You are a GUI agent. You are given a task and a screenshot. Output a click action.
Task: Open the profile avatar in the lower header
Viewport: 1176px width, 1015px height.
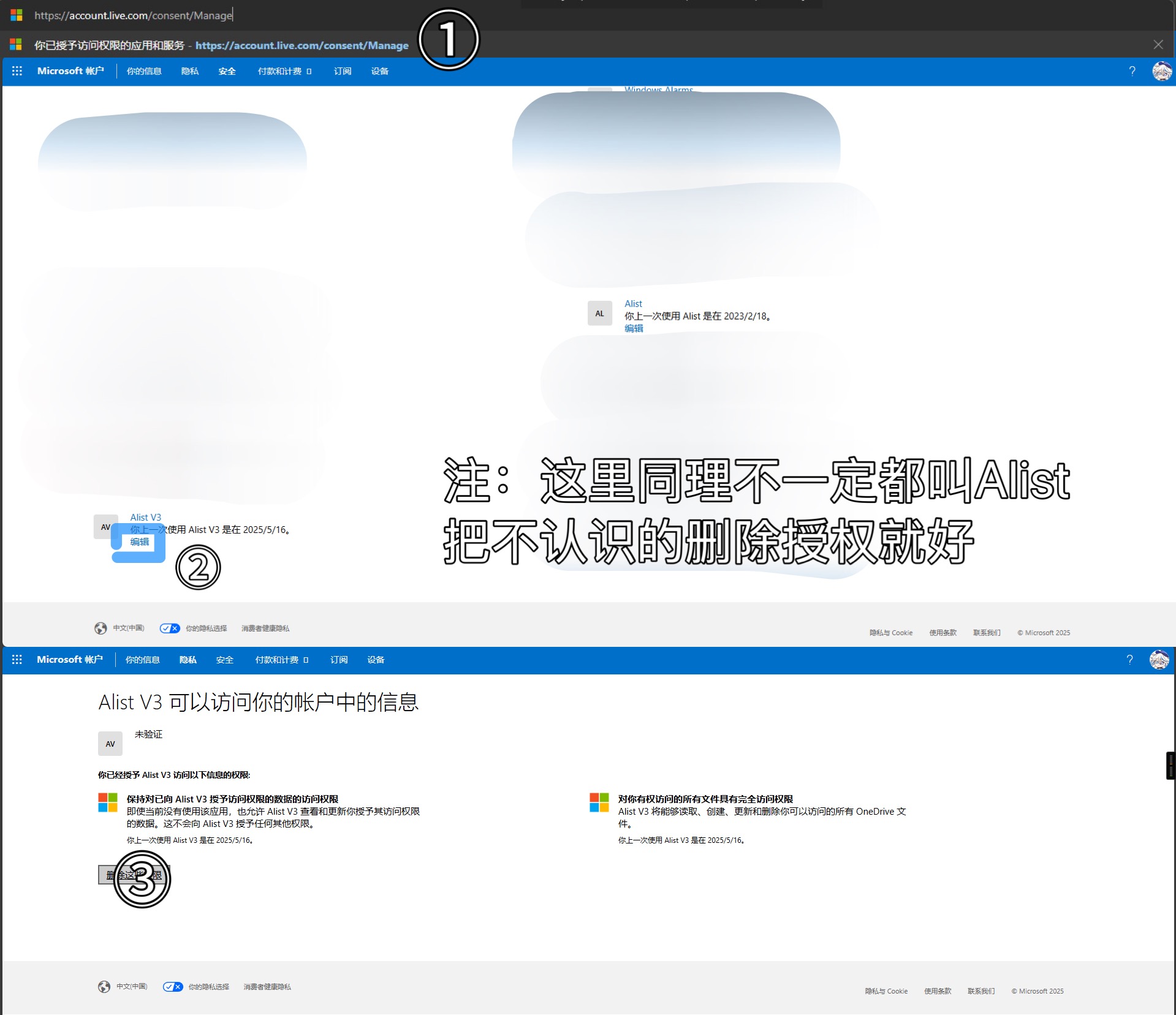(1159, 660)
